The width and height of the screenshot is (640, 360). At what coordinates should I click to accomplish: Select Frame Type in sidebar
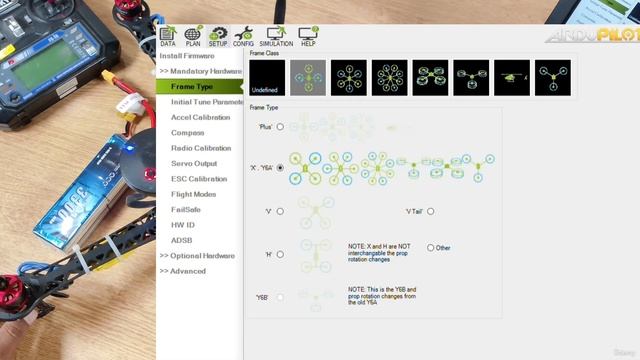point(200,87)
